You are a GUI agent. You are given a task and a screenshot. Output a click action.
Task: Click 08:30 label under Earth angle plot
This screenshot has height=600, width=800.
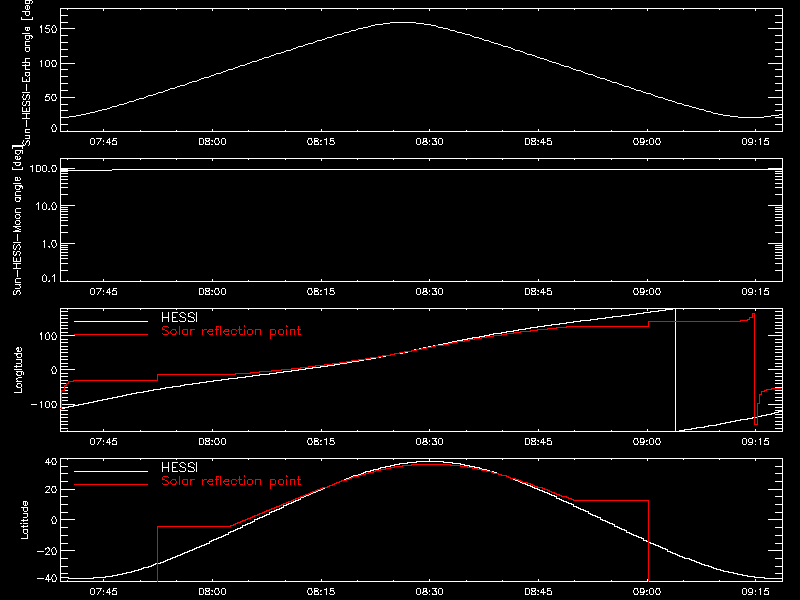coord(429,142)
